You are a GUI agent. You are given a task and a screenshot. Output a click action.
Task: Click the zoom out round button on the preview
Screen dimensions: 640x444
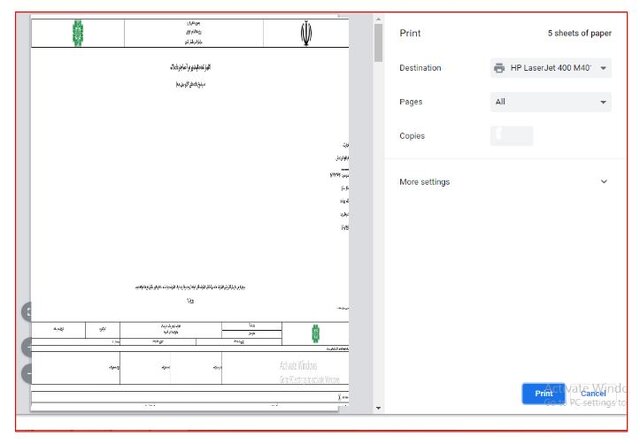[x=27, y=374]
